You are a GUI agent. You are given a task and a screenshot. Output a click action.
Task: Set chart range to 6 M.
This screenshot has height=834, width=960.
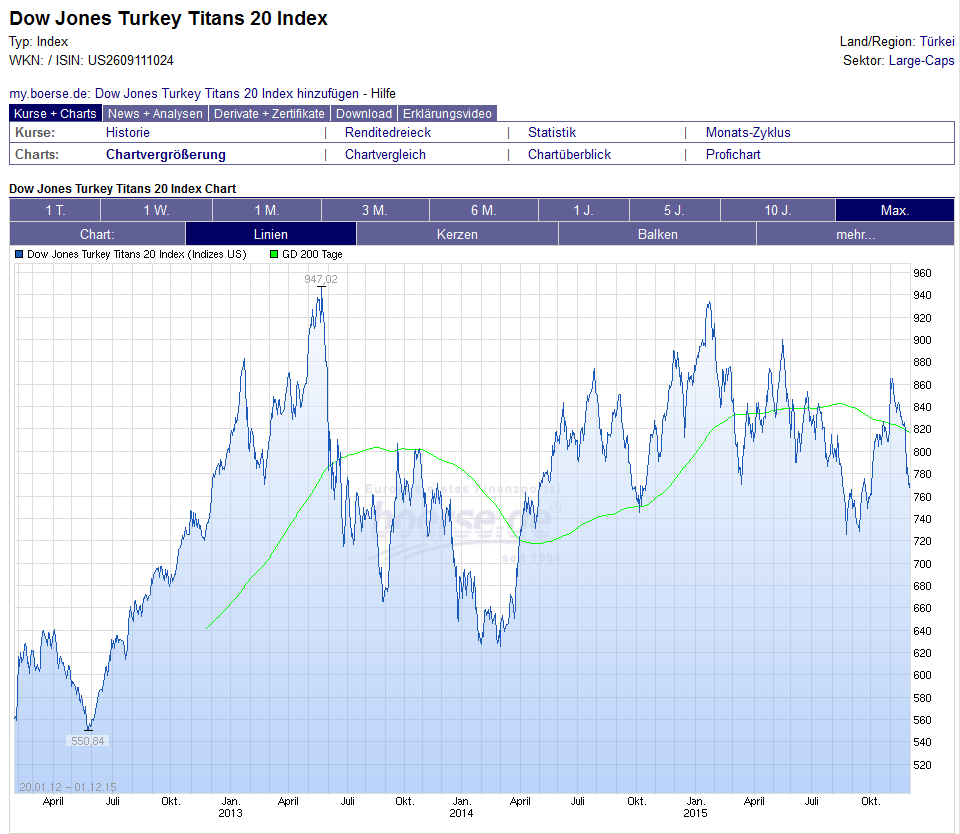[484, 210]
